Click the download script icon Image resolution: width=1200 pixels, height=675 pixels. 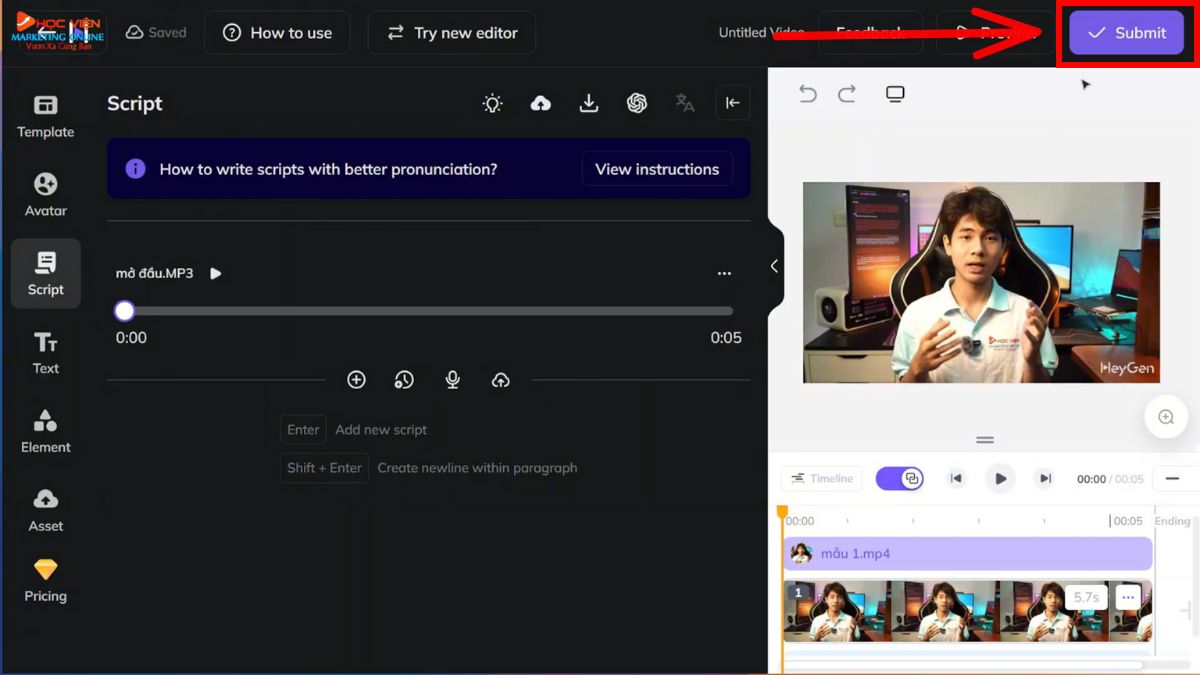coord(589,103)
